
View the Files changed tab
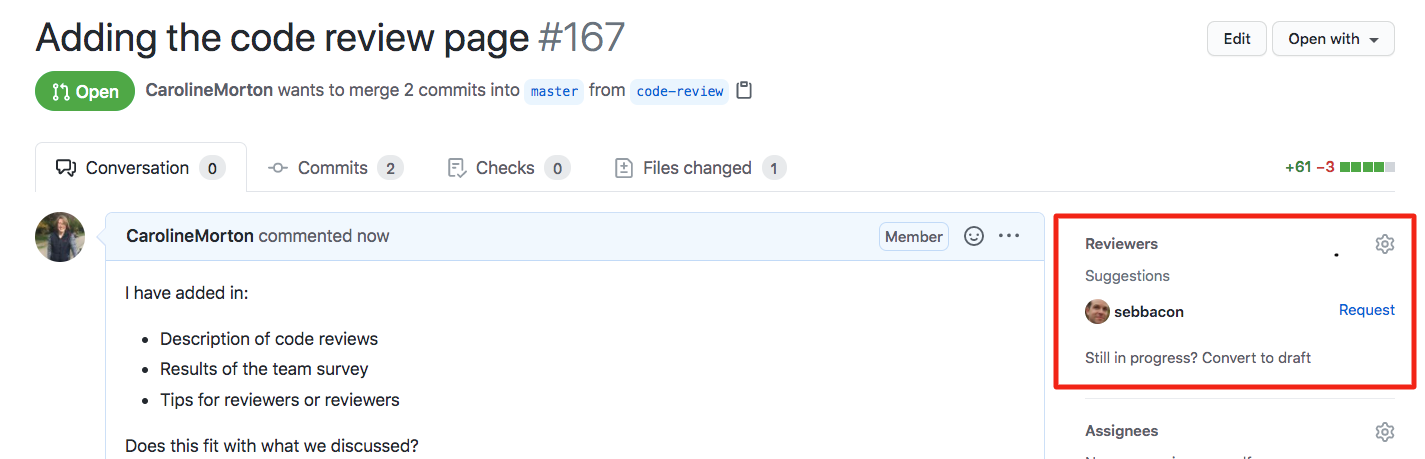tap(698, 168)
